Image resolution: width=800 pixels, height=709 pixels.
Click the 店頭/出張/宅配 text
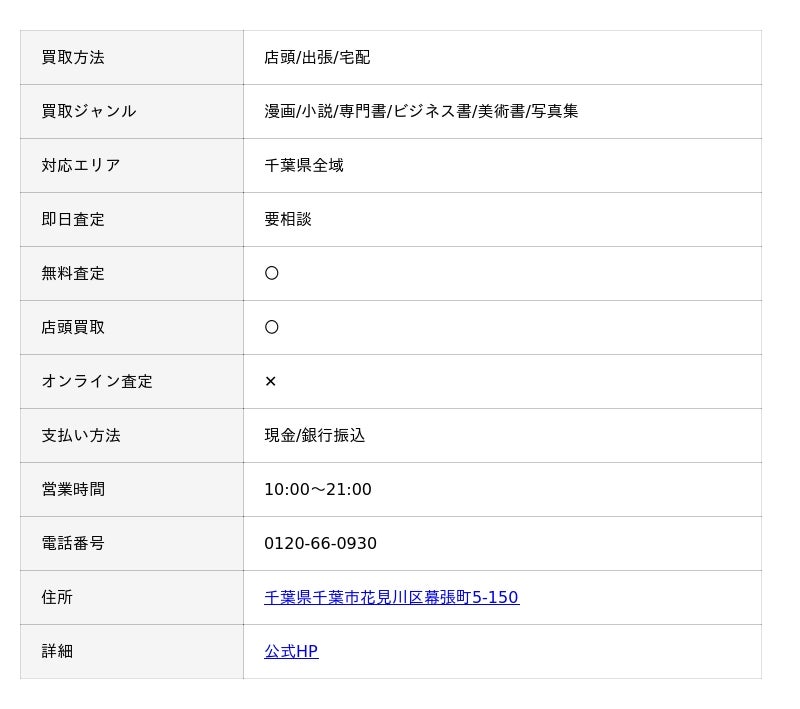click(x=317, y=57)
